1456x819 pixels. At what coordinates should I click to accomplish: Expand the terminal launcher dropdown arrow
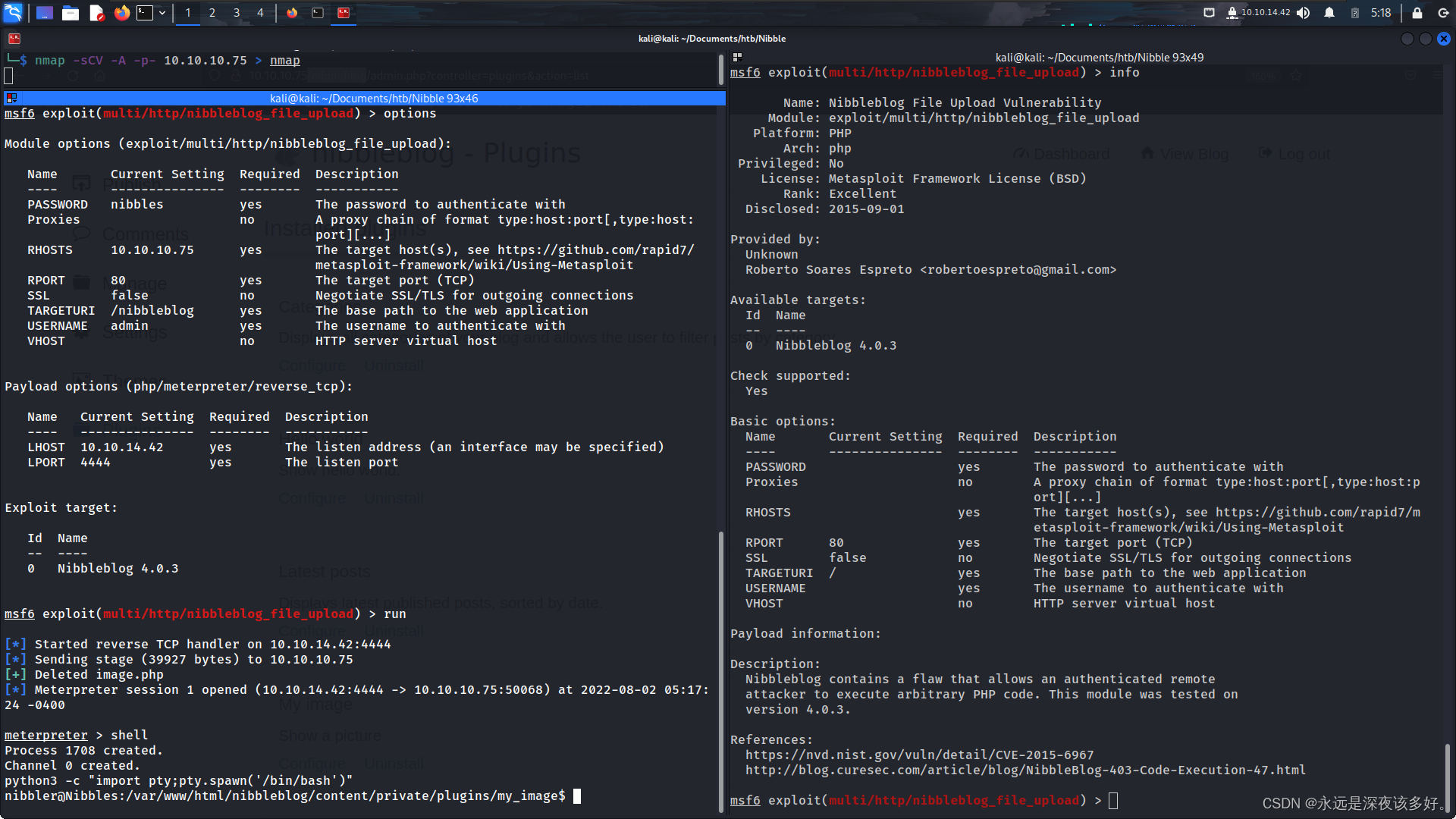tap(162, 13)
